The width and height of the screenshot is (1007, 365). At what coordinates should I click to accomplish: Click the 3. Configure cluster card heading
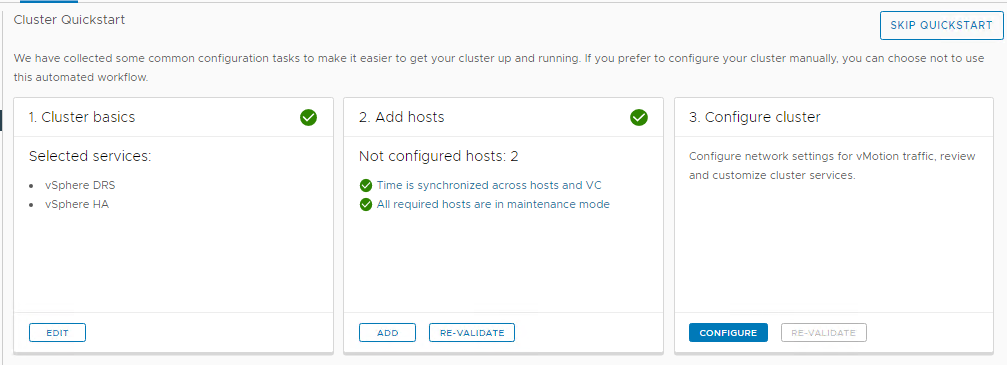click(755, 118)
